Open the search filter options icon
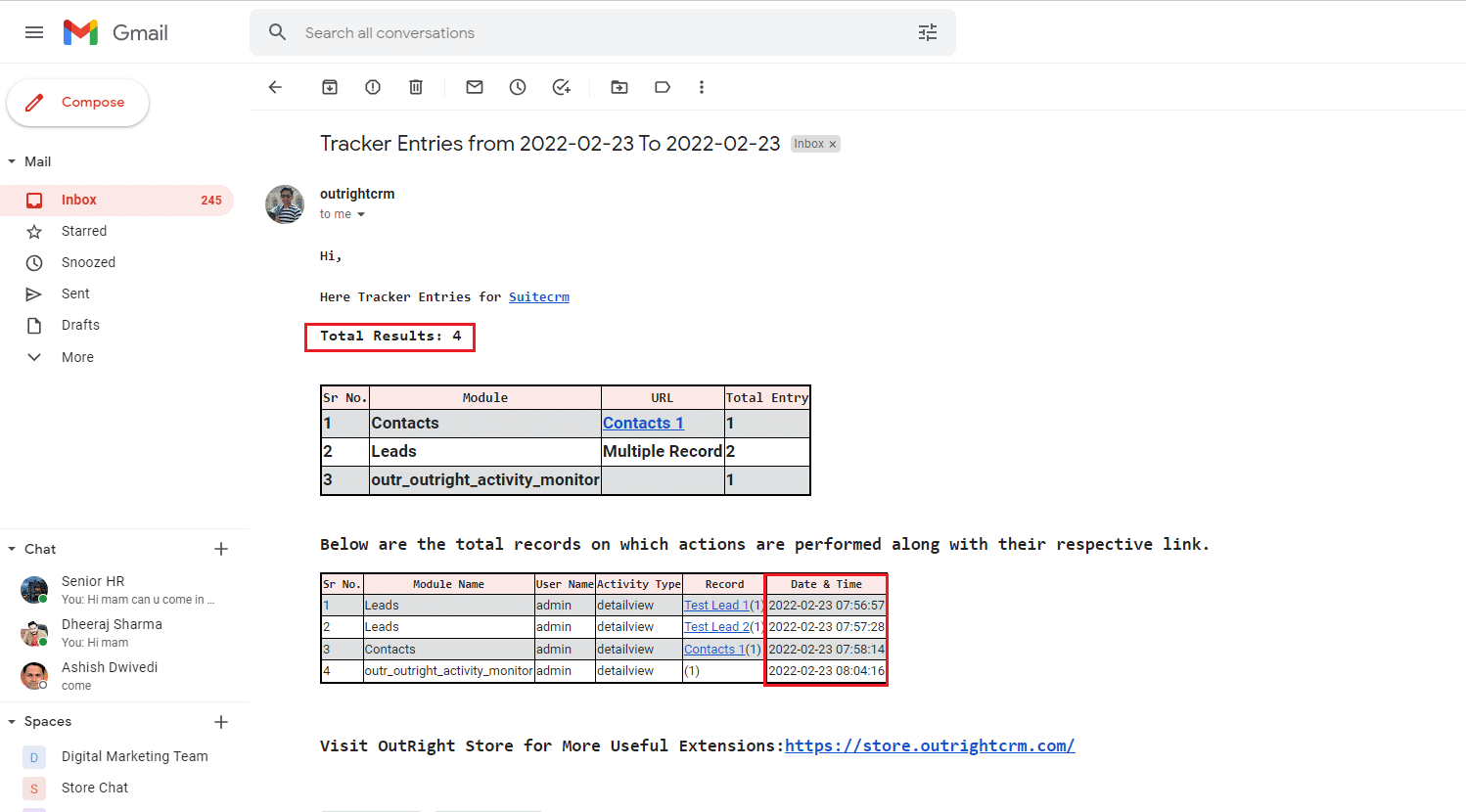 click(x=928, y=32)
